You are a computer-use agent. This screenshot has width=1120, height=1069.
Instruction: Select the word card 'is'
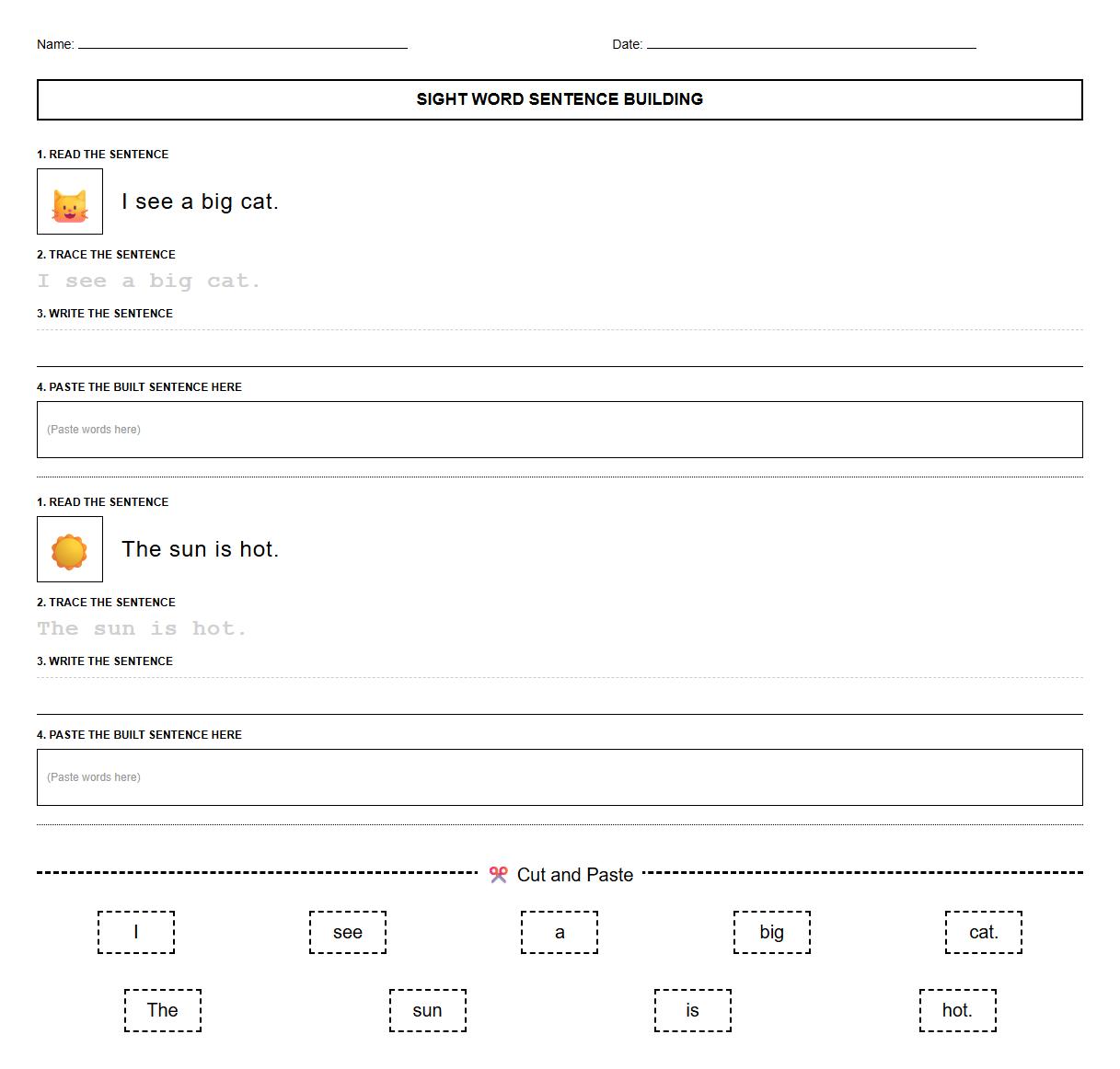(692, 1009)
